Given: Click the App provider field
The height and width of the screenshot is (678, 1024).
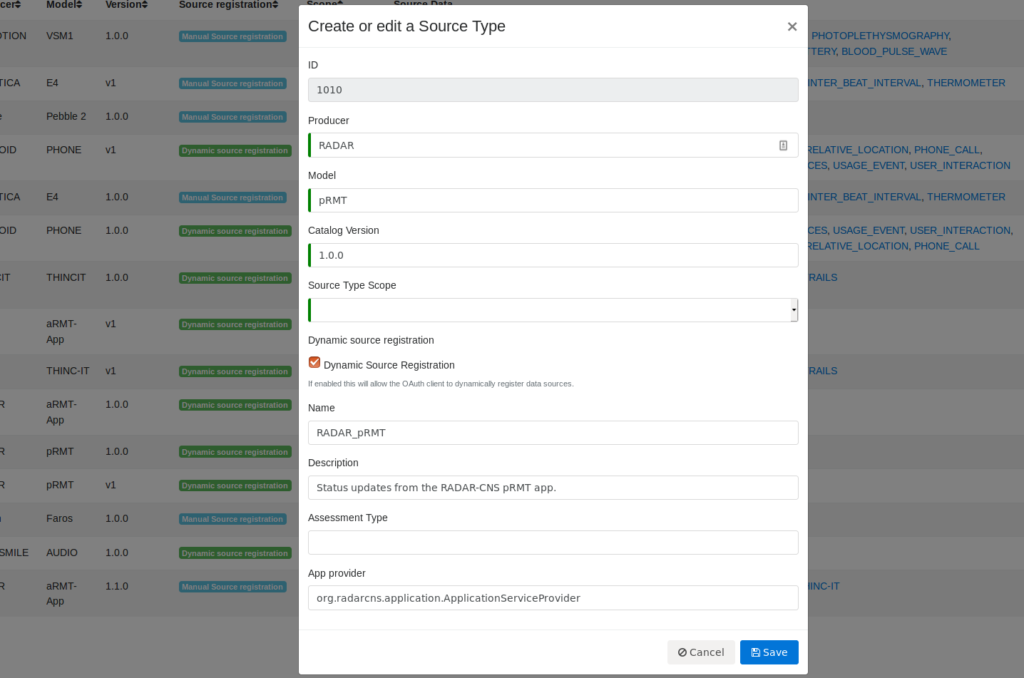Looking at the screenshot, I should click(x=553, y=598).
